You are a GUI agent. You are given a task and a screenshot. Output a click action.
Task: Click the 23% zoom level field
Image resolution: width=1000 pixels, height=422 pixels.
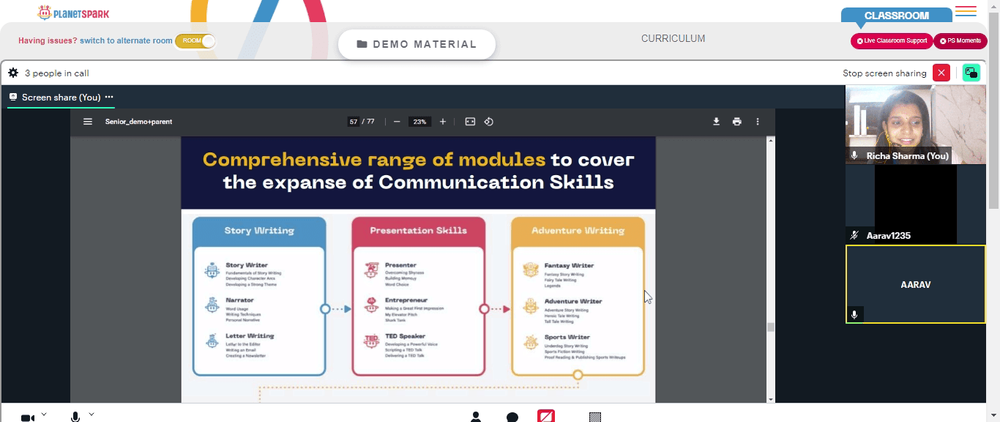(x=419, y=122)
